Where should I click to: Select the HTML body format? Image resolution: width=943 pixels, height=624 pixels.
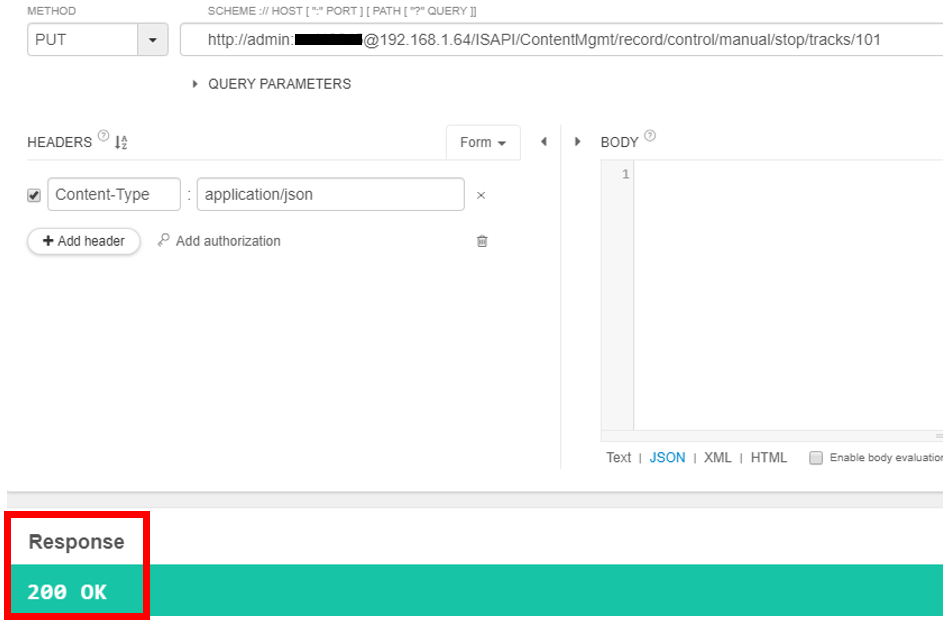click(768, 458)
